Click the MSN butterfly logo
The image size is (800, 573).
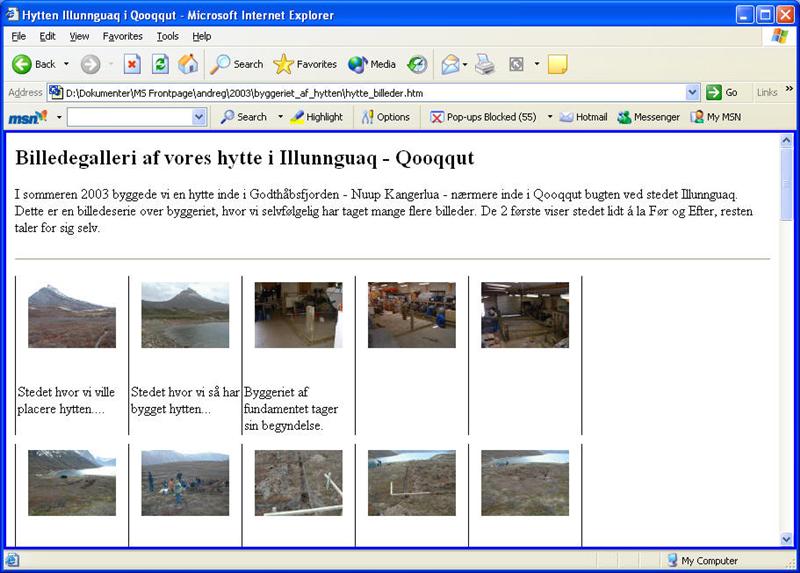click(x=28, y=117)
